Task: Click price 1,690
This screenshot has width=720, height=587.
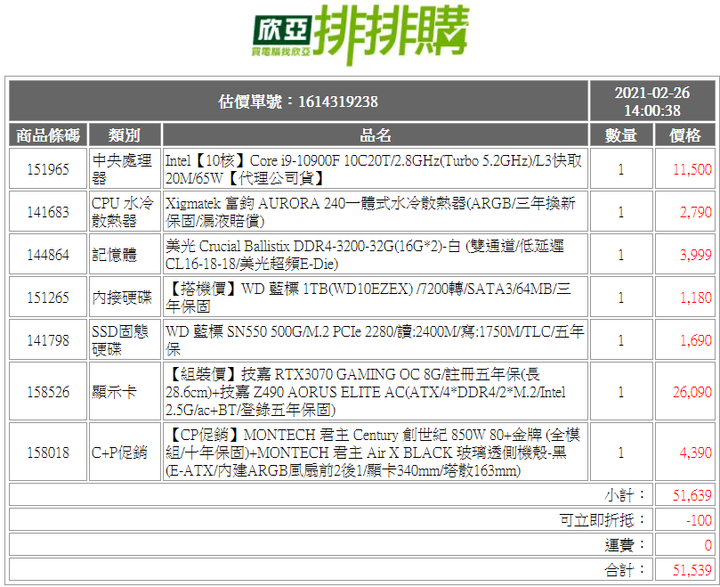Action: click(x=696, y=340)
